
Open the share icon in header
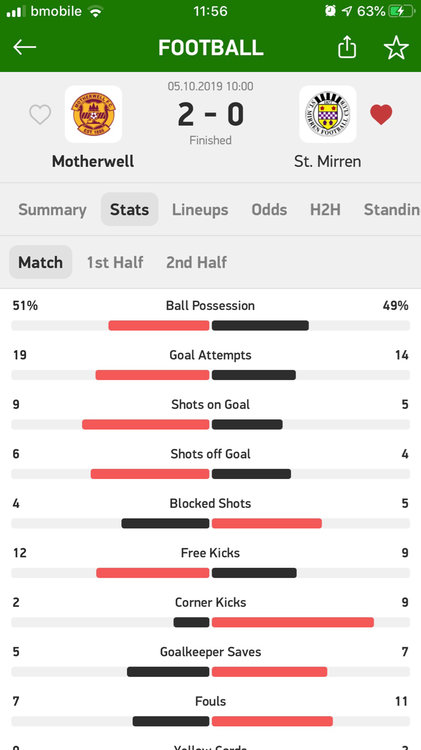347,47
